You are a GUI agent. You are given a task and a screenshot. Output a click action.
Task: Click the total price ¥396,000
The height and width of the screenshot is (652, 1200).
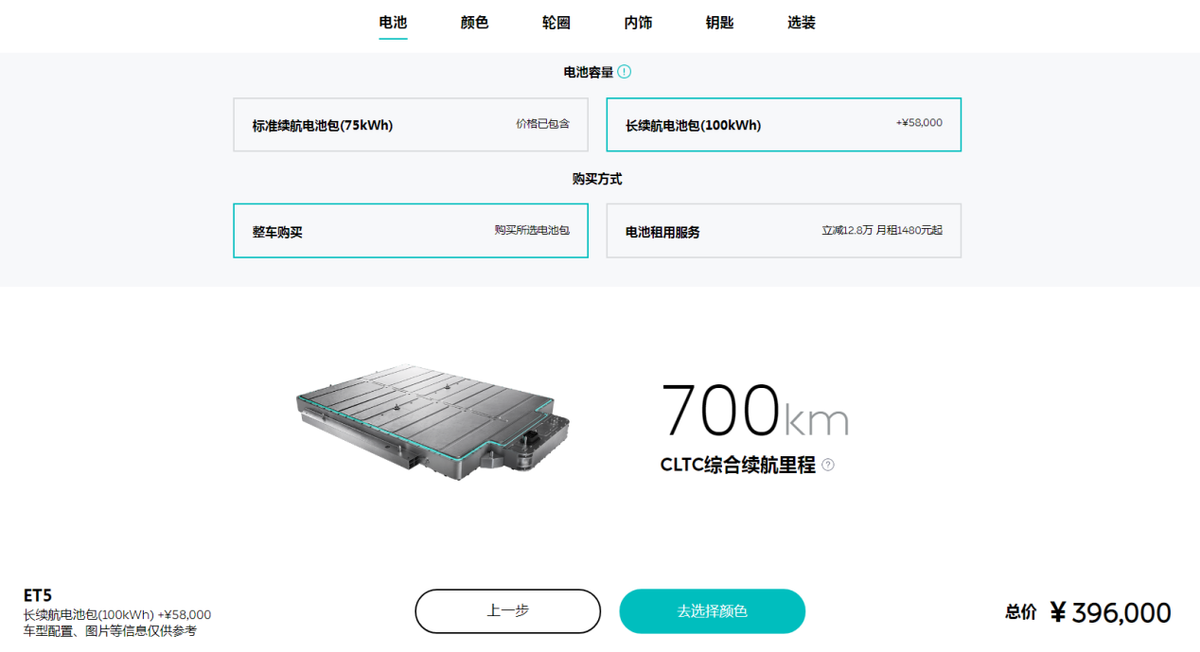click(1110, 612)
